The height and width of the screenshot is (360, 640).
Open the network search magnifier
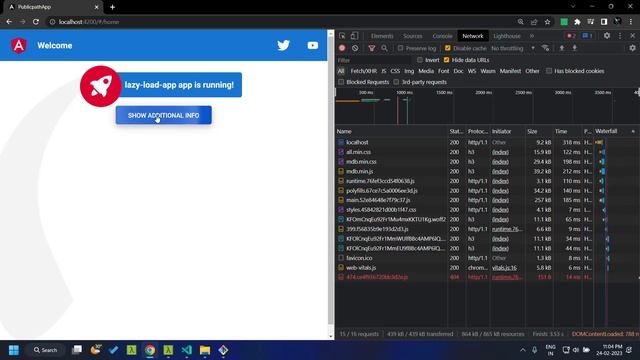[x=384, y=48]
